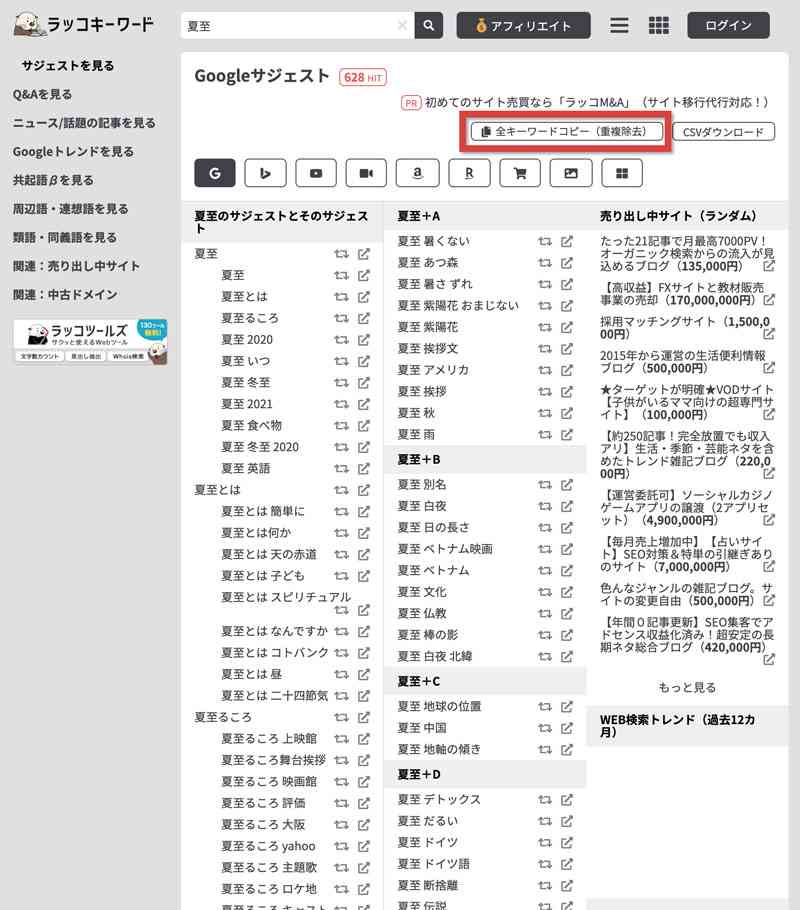This screenshot has width=800, height=910.
Task: Click the magnifying glass search button
Action: point(429,26)
